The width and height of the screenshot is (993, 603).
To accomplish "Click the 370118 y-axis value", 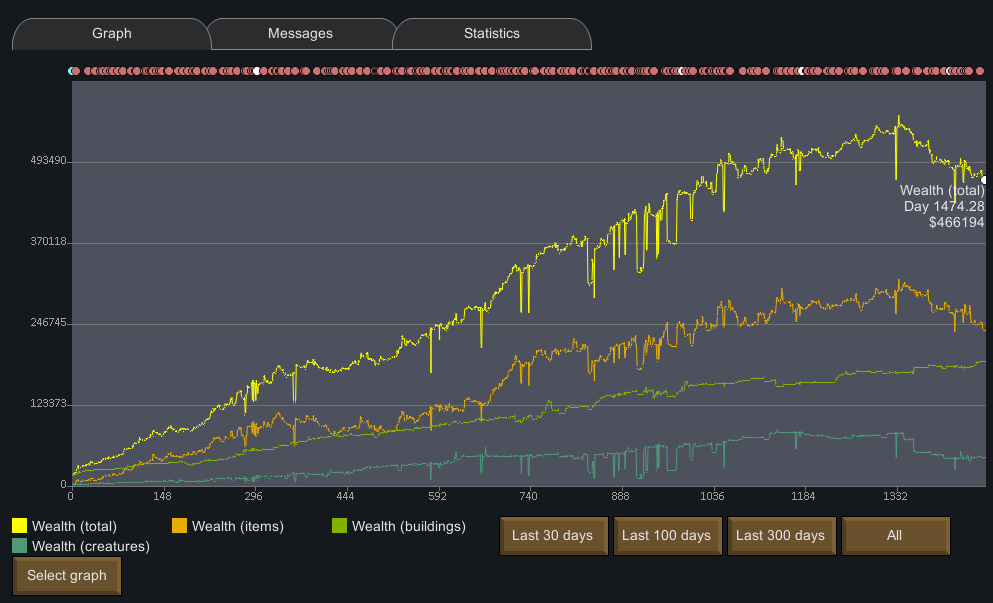I will [x=48, y=242].
